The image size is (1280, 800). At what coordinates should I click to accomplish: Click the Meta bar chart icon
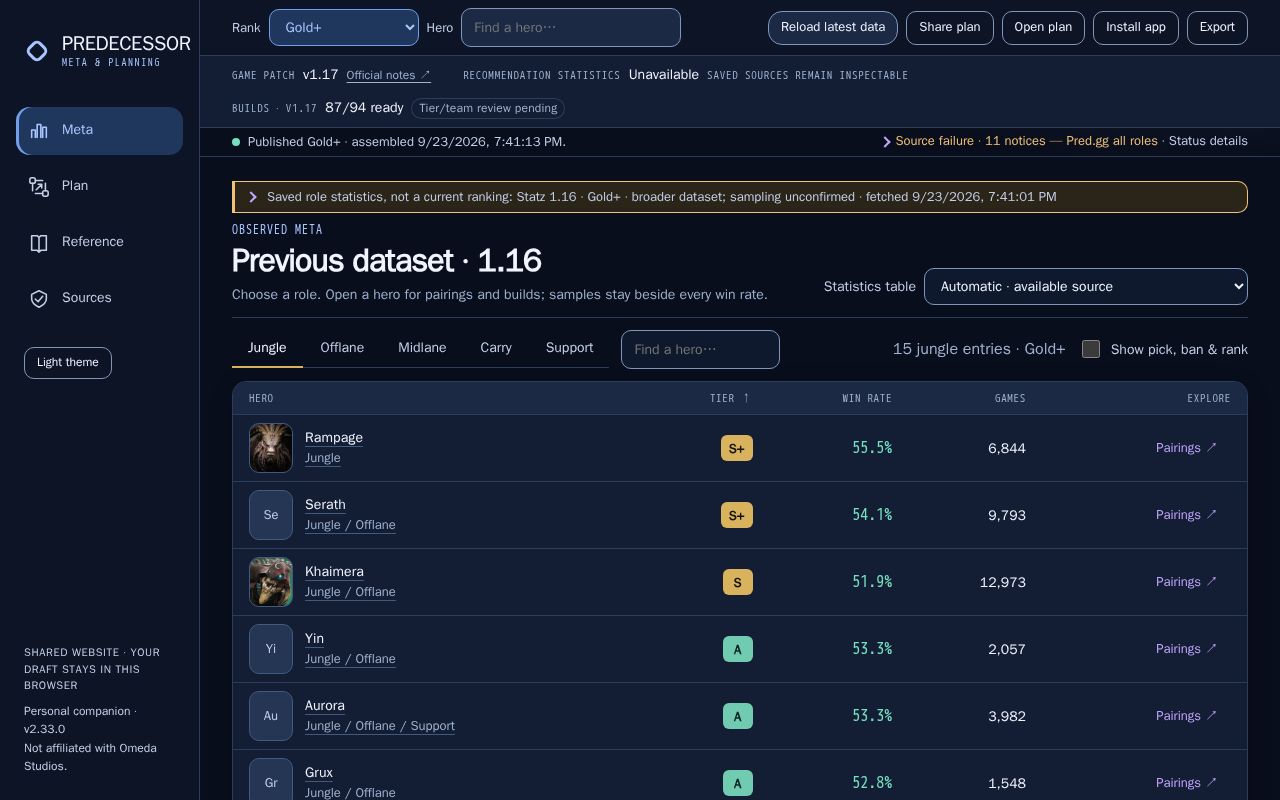point(39,130)
